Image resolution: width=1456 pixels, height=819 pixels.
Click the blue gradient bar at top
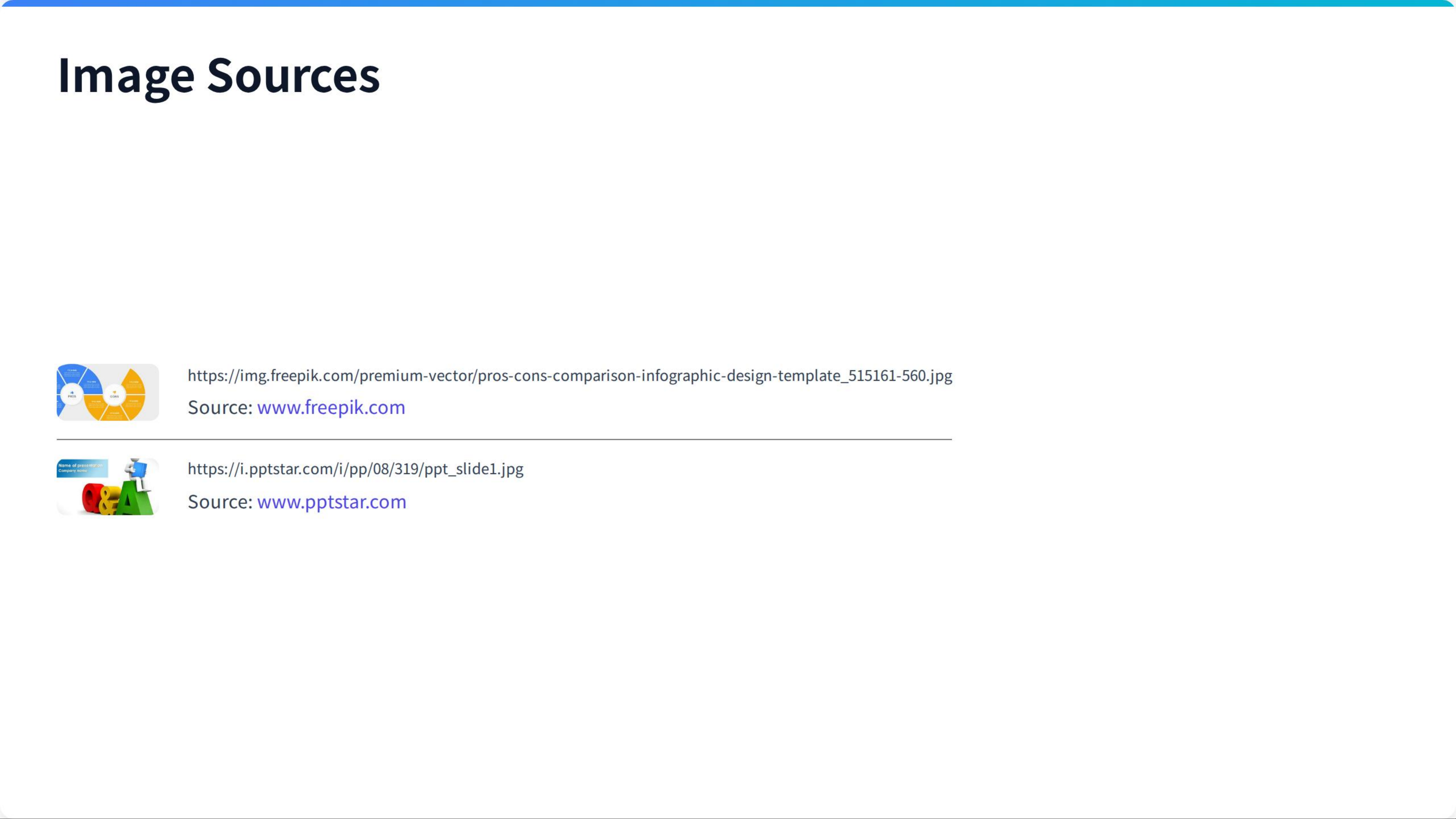click(x=728, y=3)
